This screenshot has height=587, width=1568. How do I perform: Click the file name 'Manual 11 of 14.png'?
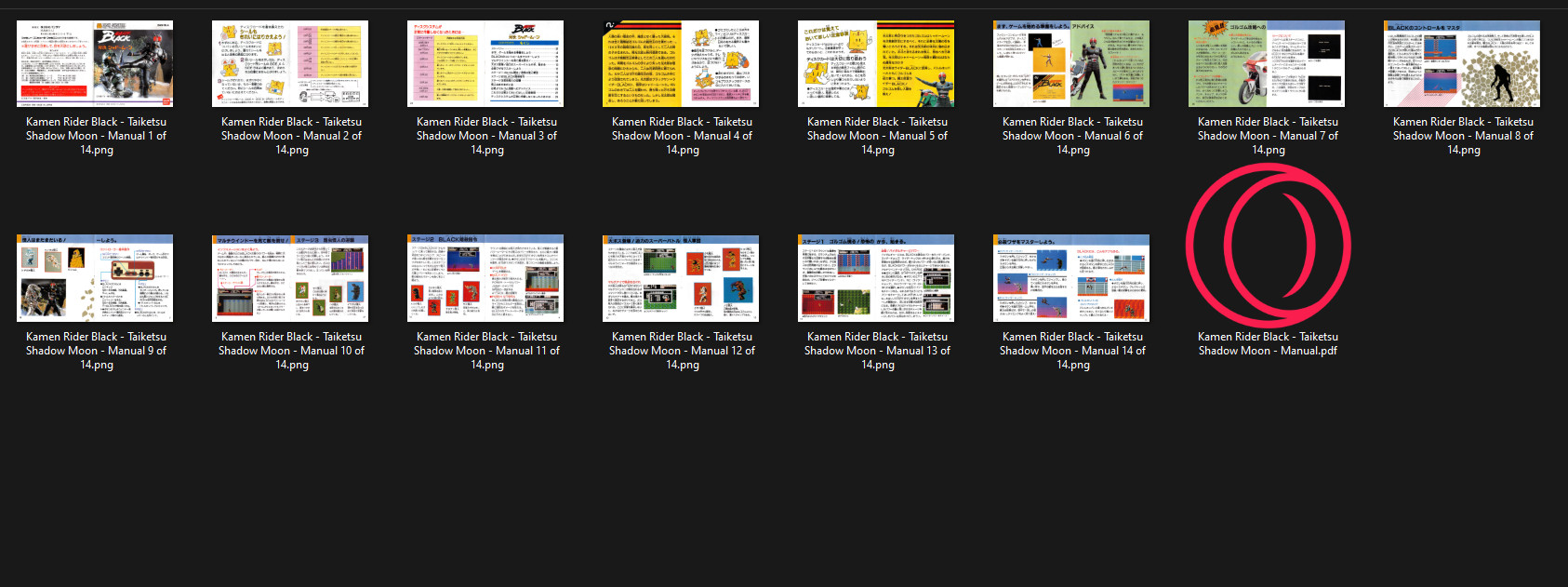(486, 351)
